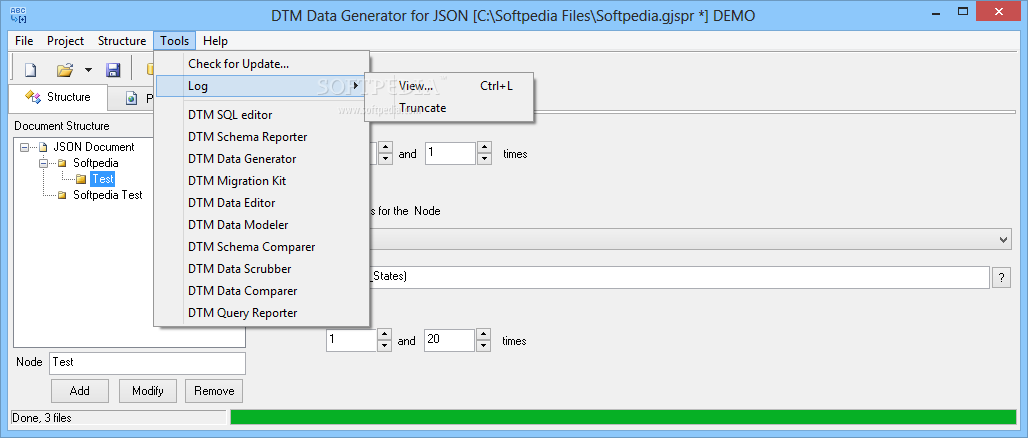Decrease the upper times value of 1
Viewport: 1028px width, 438px height.
click(484, 159)
